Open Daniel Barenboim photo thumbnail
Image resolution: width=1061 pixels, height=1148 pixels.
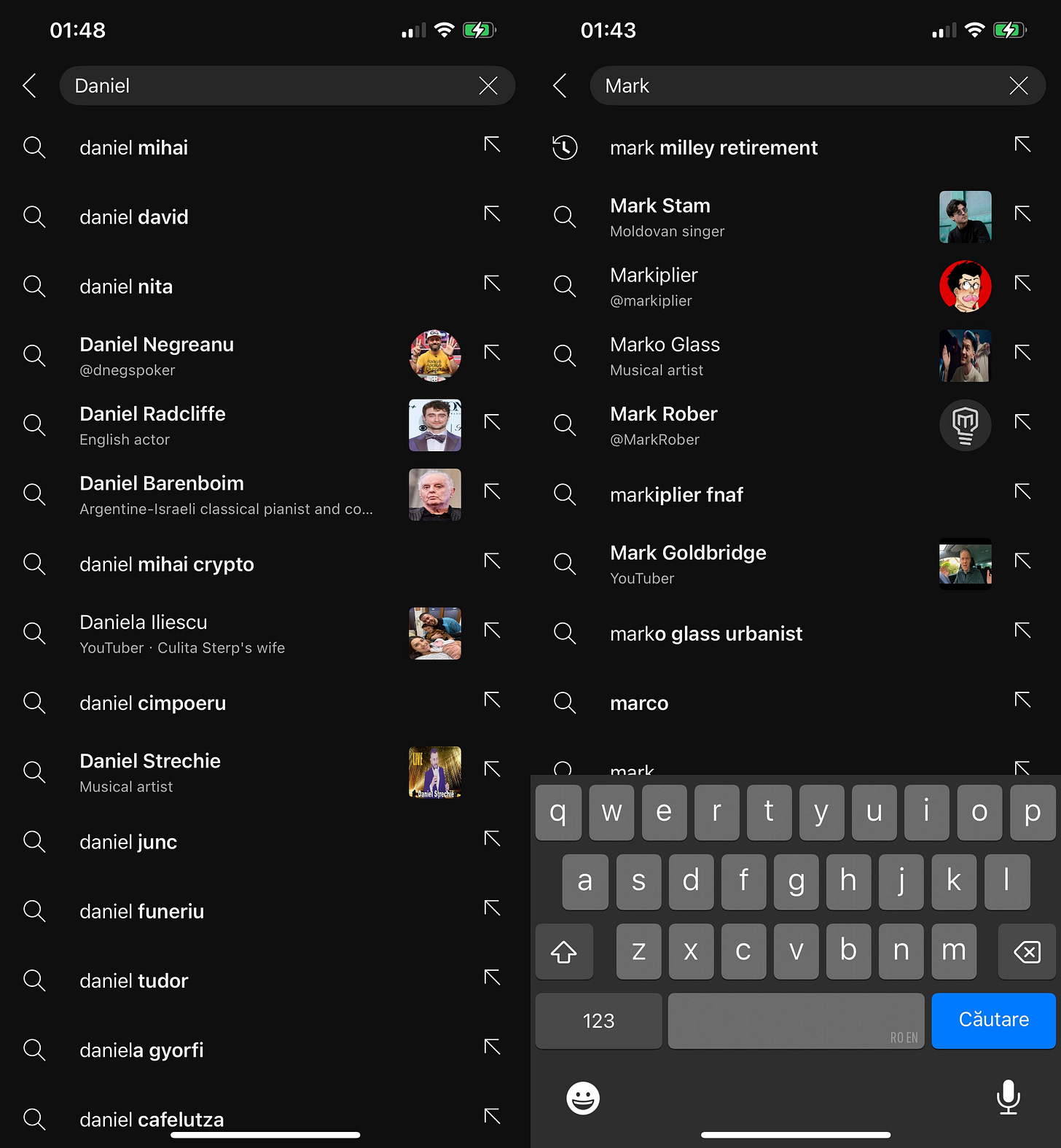(x=435, y=494)
